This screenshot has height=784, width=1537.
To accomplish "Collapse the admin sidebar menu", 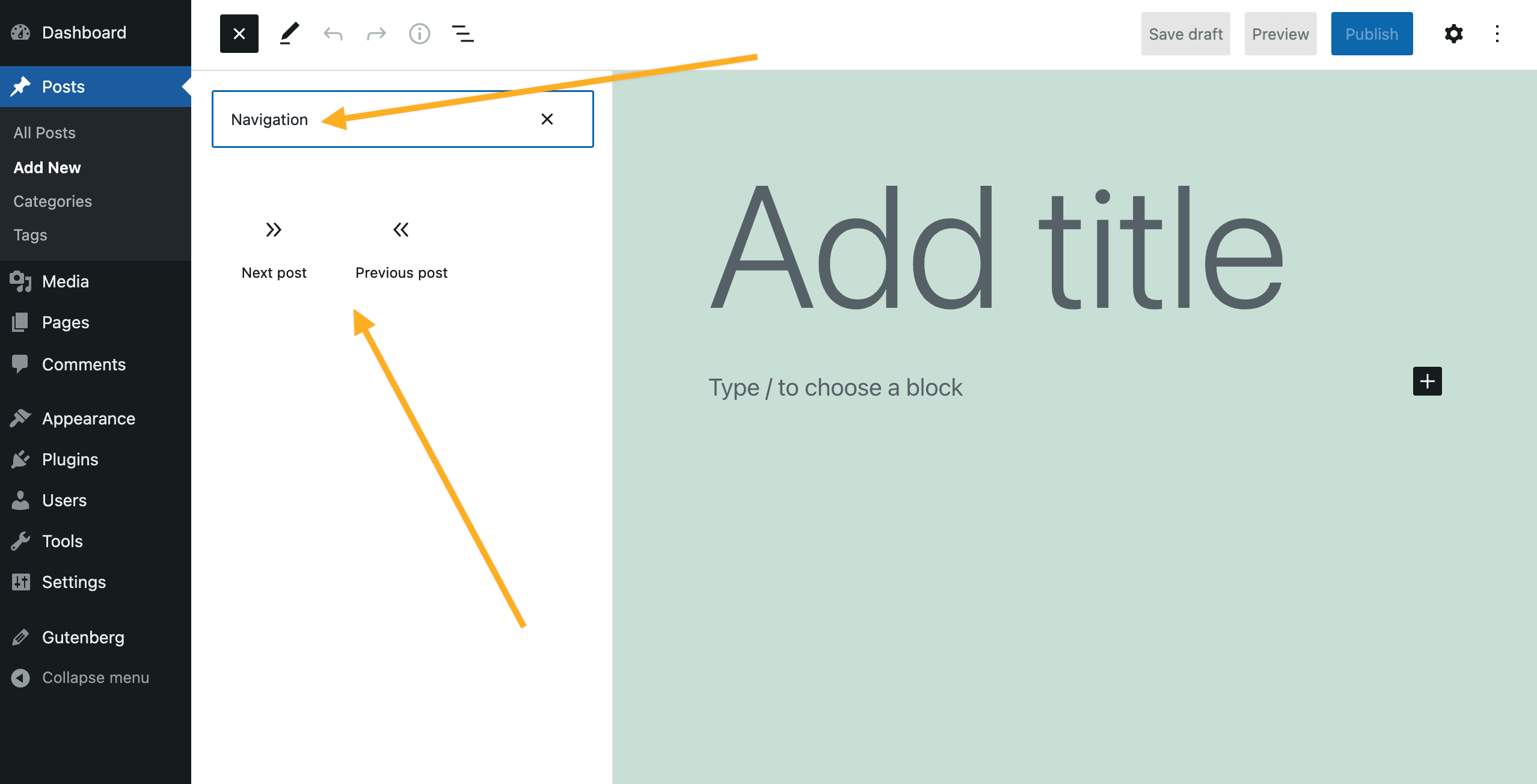I will click(95, 678).
